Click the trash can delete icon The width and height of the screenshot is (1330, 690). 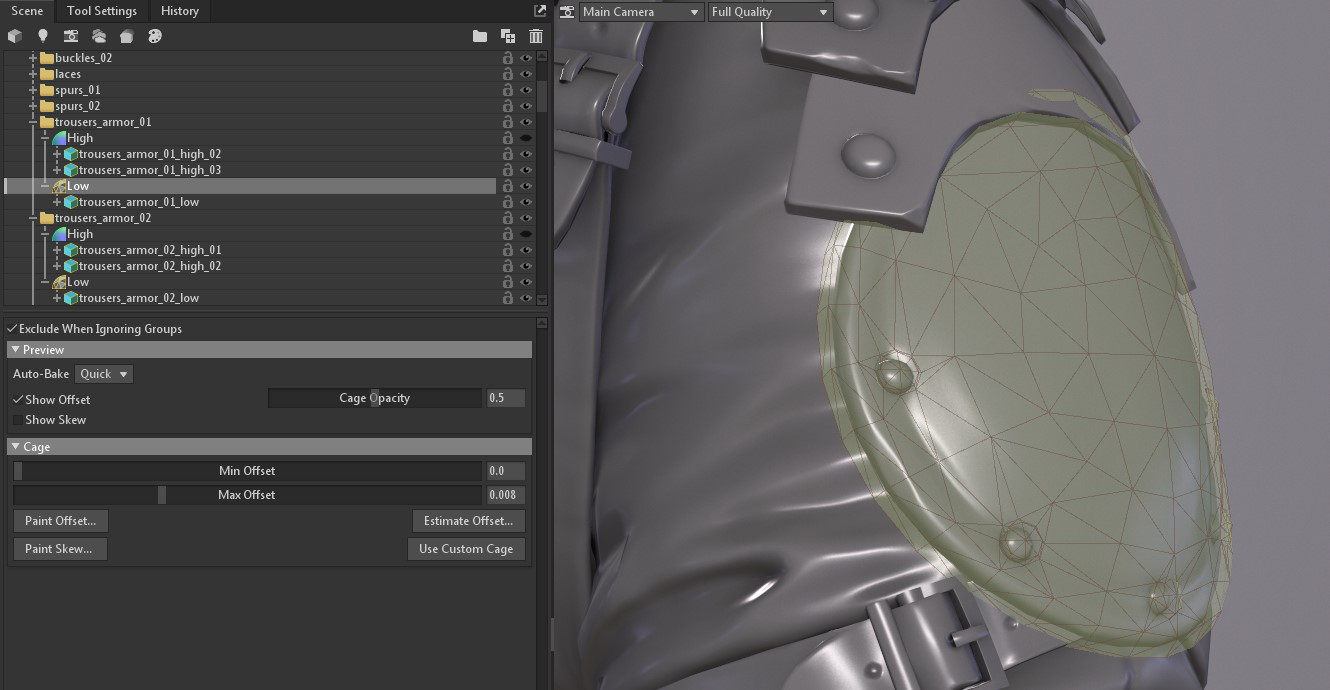coord(536,36)
